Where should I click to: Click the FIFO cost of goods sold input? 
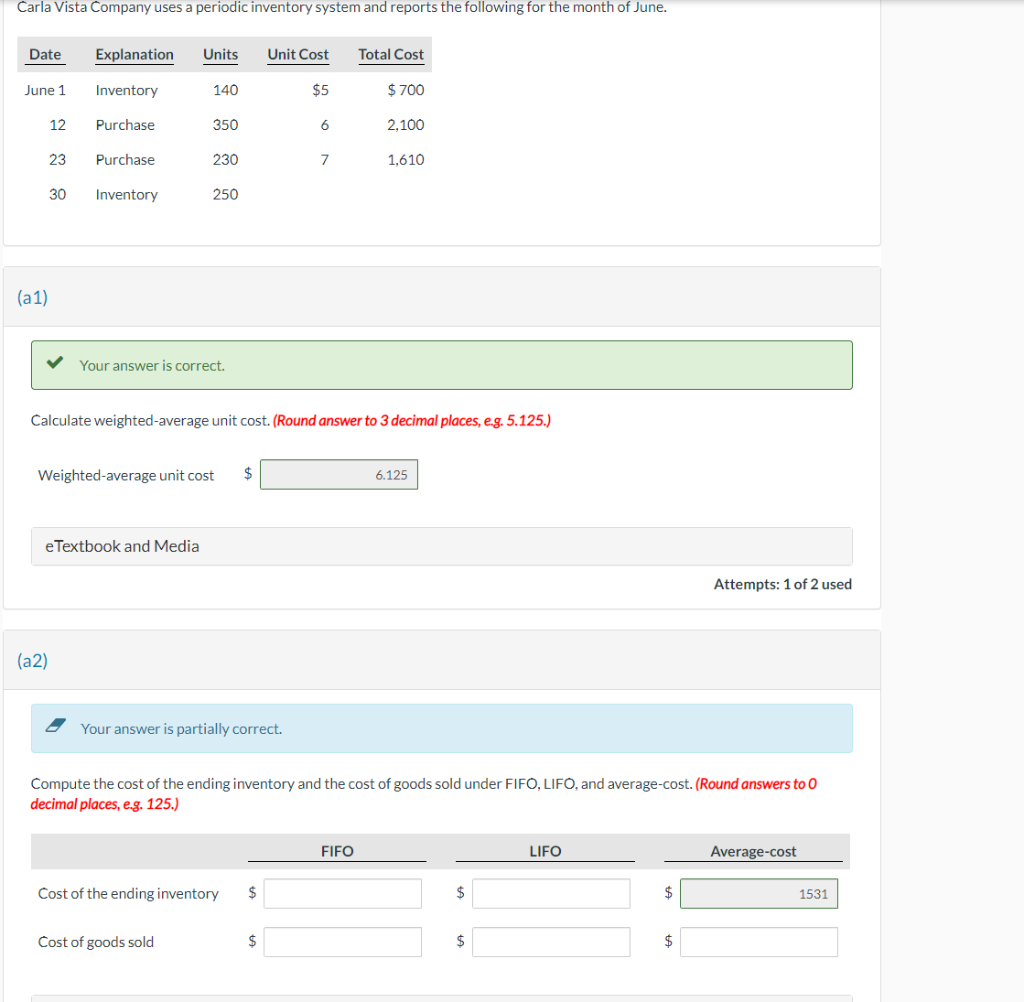pos(342,941)
